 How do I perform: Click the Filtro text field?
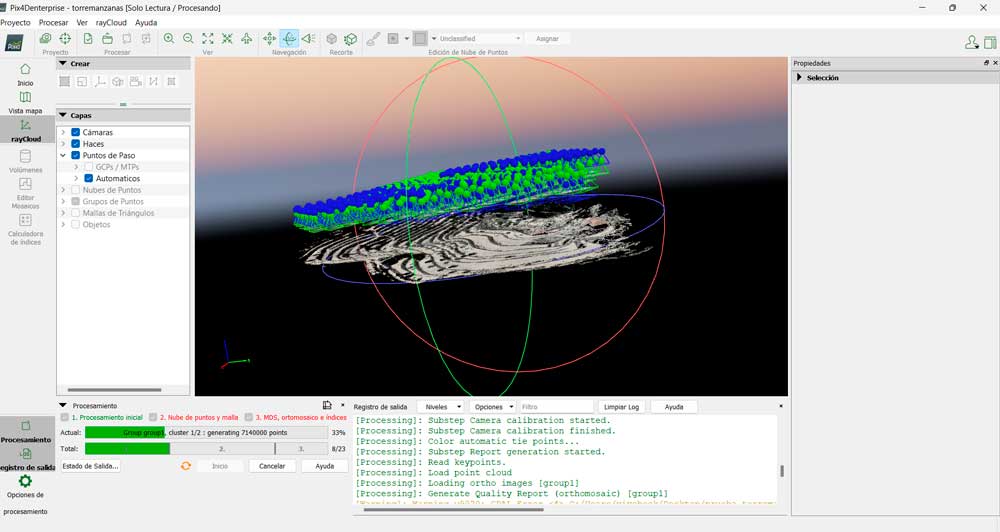click(x=556, y=407)
